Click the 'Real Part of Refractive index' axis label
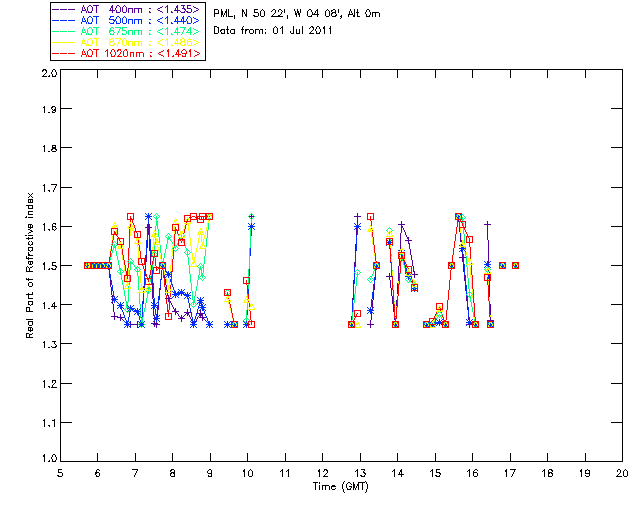This screenshot has height=512, width=640. pos(29,265)
